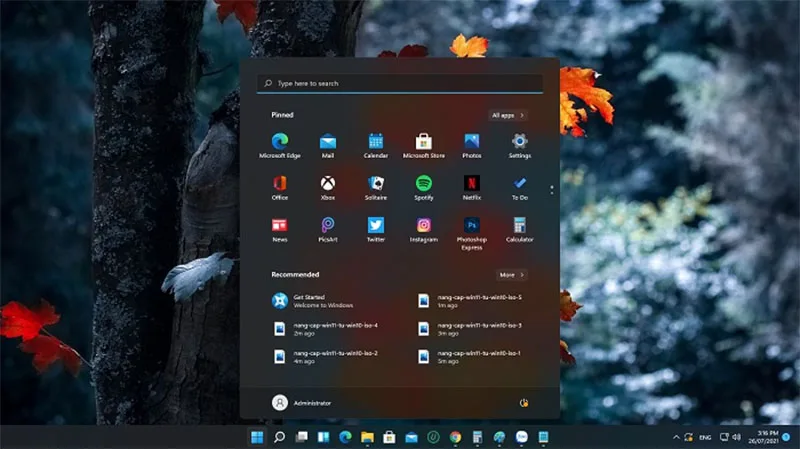The image size is (800, 449).
Task: Open volume control in system tray
Action: (x=736, y=437)
